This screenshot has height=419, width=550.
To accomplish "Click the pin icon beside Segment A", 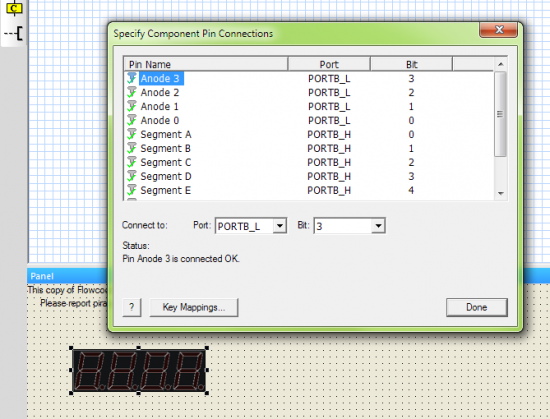I will point(132,134).
